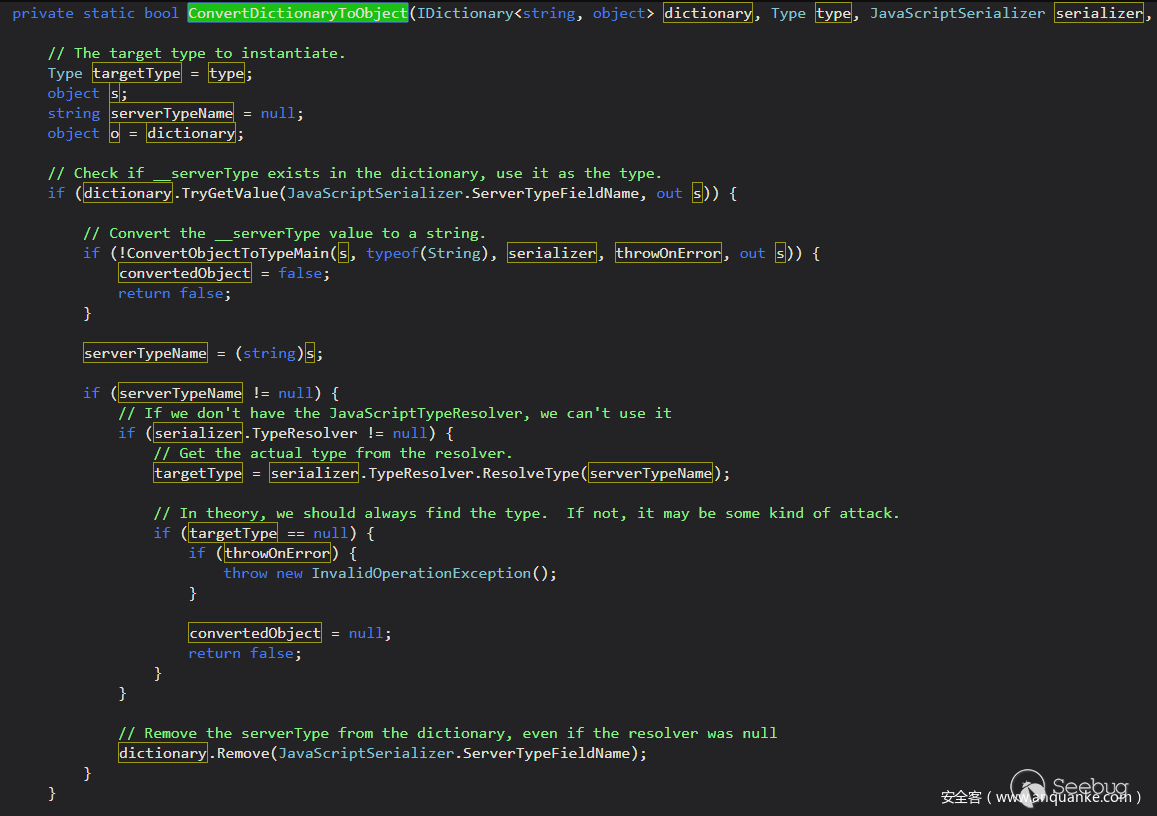The image size is (1157, 816).
Task: Click the 'static' keyword in the method signature
Action: pos(108,13)
